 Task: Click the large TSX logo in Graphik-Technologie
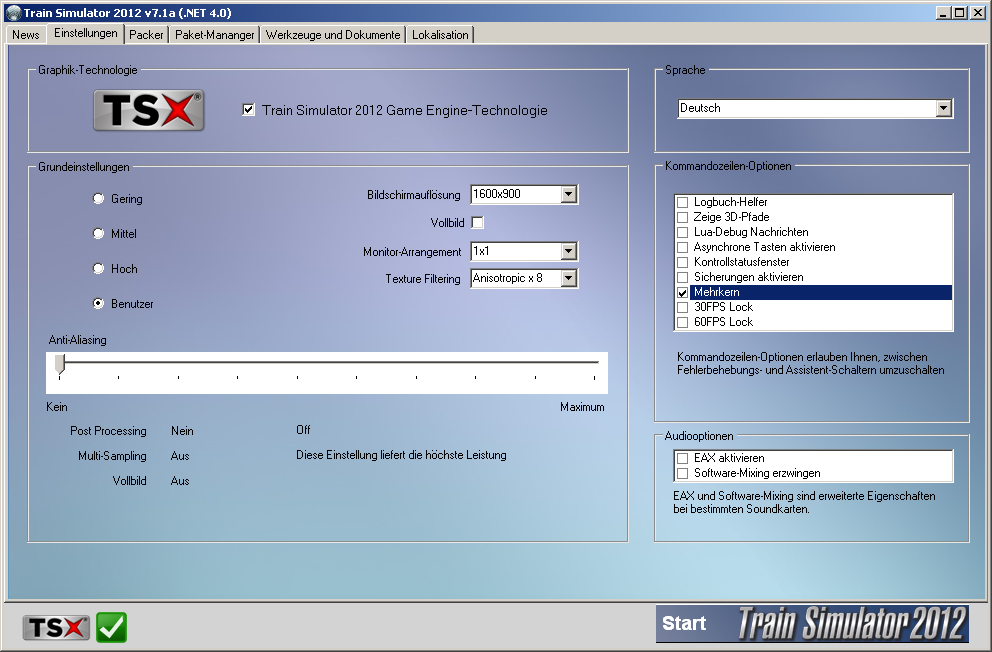click(149, 110)
